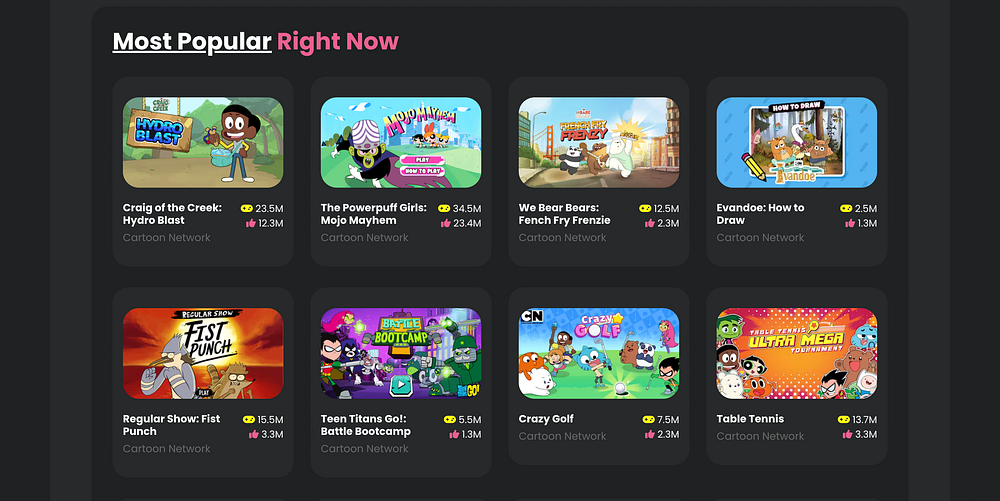The height and width of the screenshot is (501, 1000).
Task: Click thumbs-up icon on Evandoe card
Action: 850,223
